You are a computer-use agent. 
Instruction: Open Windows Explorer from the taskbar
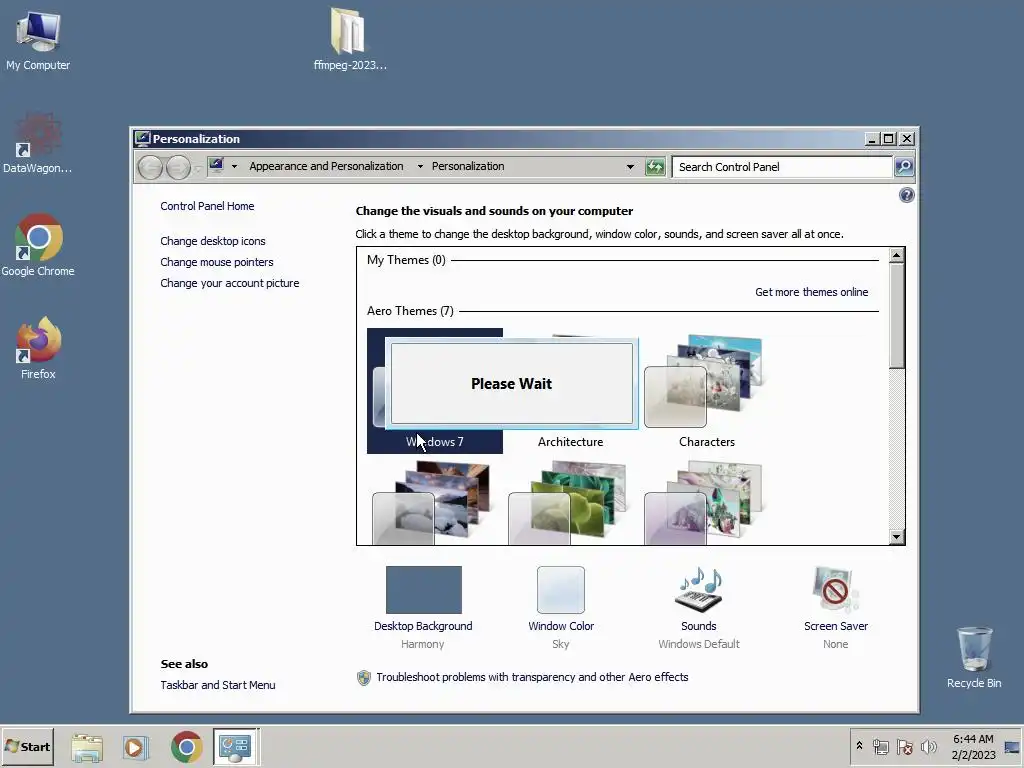click(86, 747)
